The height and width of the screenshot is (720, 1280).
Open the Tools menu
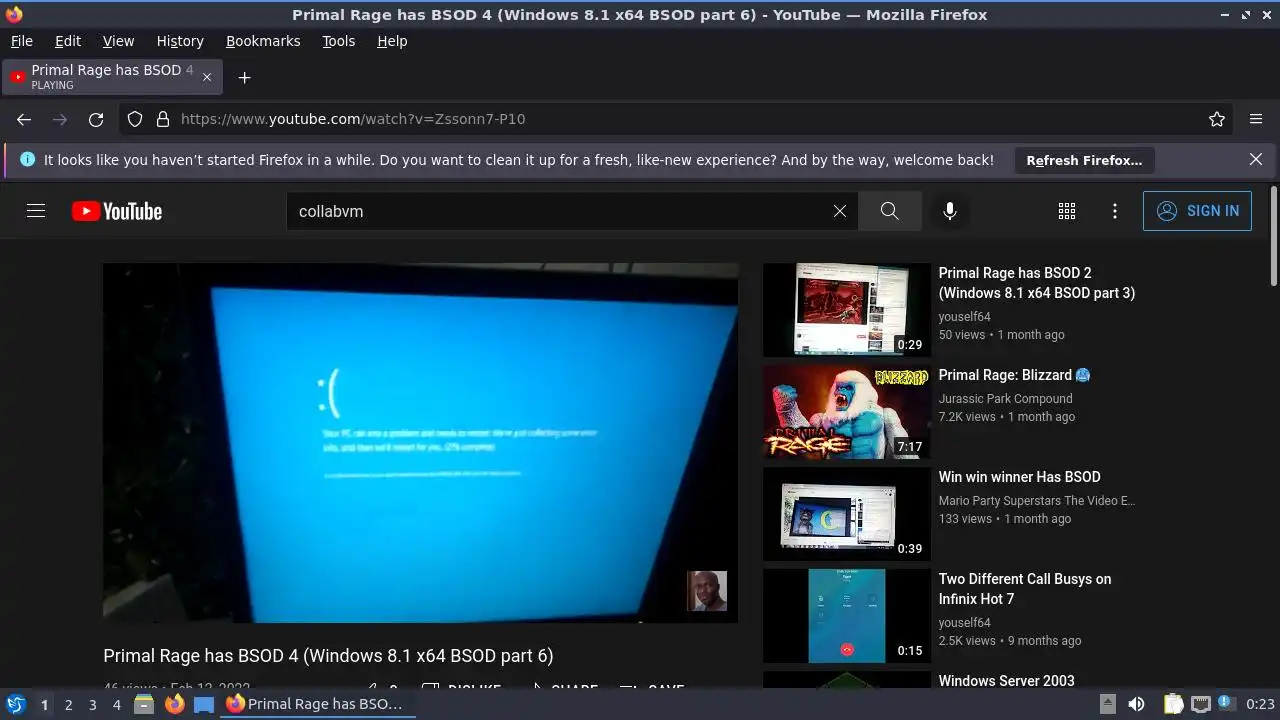tap(338, 41)
